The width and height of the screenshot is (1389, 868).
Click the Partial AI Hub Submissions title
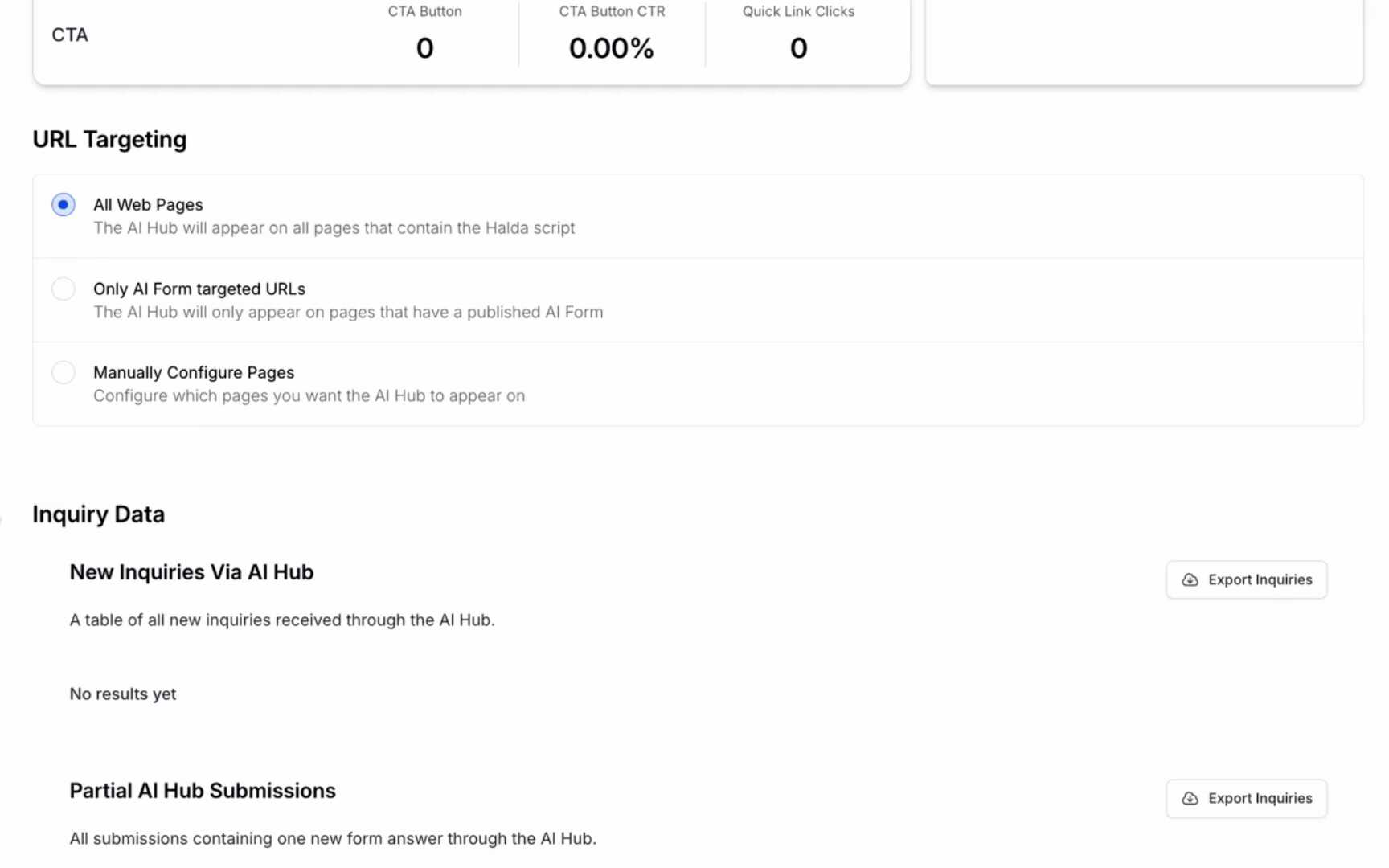(203, 791)
